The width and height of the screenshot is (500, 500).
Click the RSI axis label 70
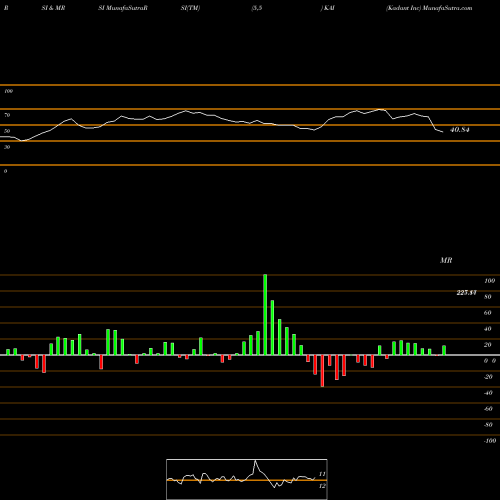click(7, 115)
